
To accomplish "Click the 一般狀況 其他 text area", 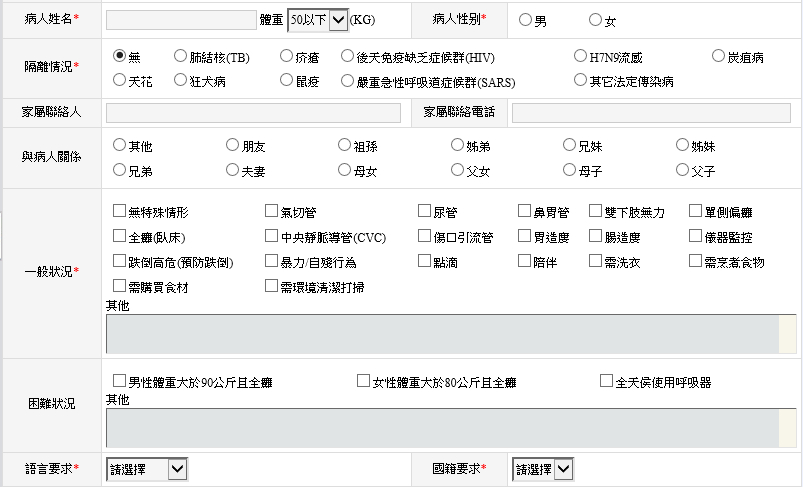I will click(442, 334).
